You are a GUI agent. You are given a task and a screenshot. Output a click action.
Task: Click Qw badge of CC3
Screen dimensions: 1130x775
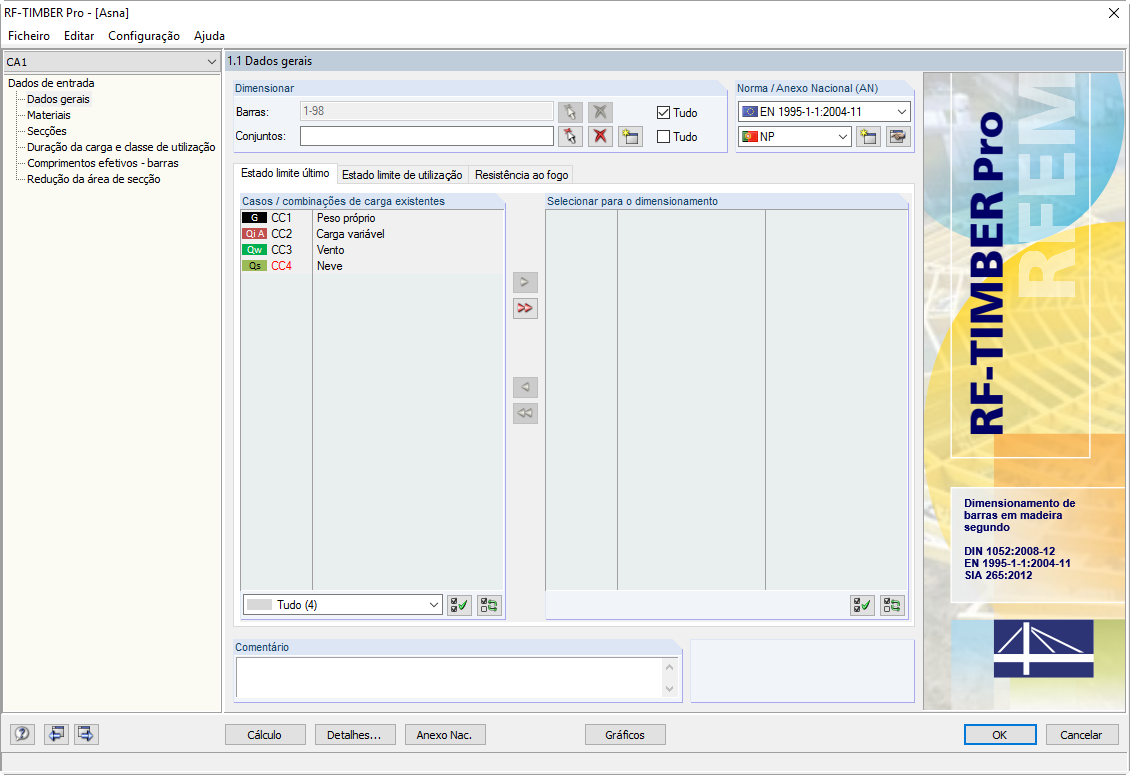click(x=254, y=249)
